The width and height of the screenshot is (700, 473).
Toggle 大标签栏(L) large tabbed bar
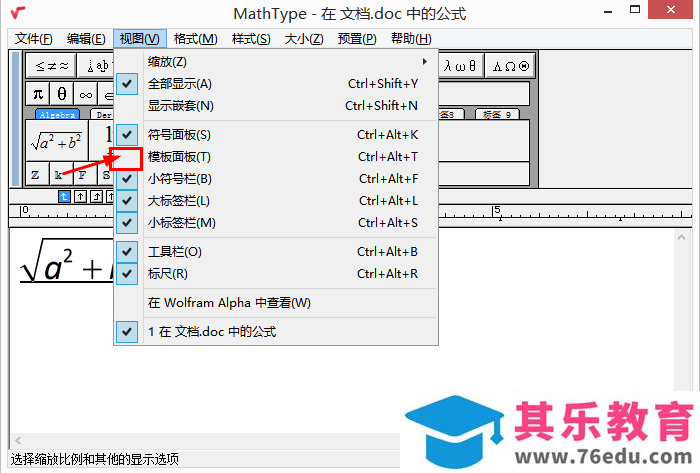[276, 201]
